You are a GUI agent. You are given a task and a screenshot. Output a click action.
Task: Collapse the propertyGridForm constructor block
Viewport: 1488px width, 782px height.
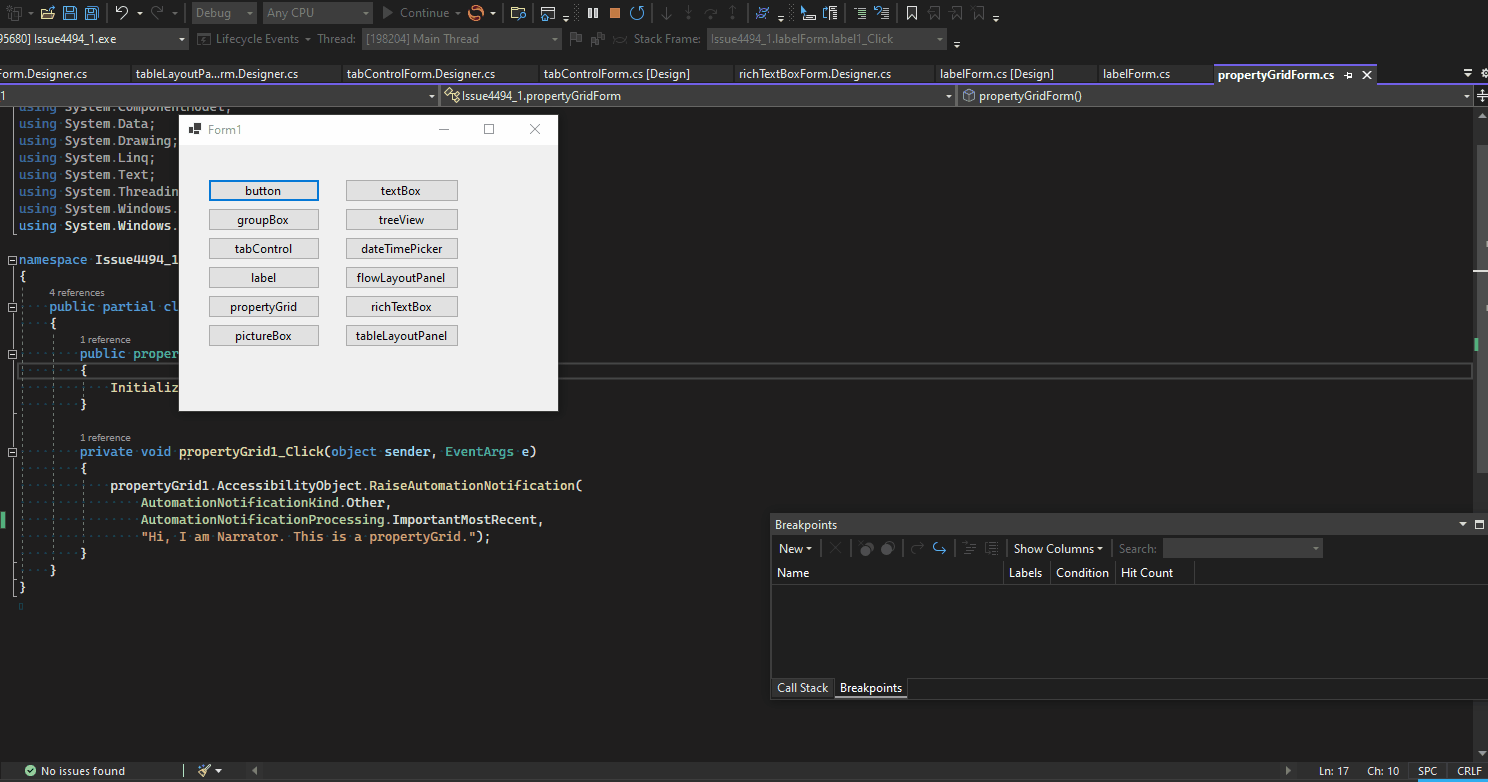point(12,354)
